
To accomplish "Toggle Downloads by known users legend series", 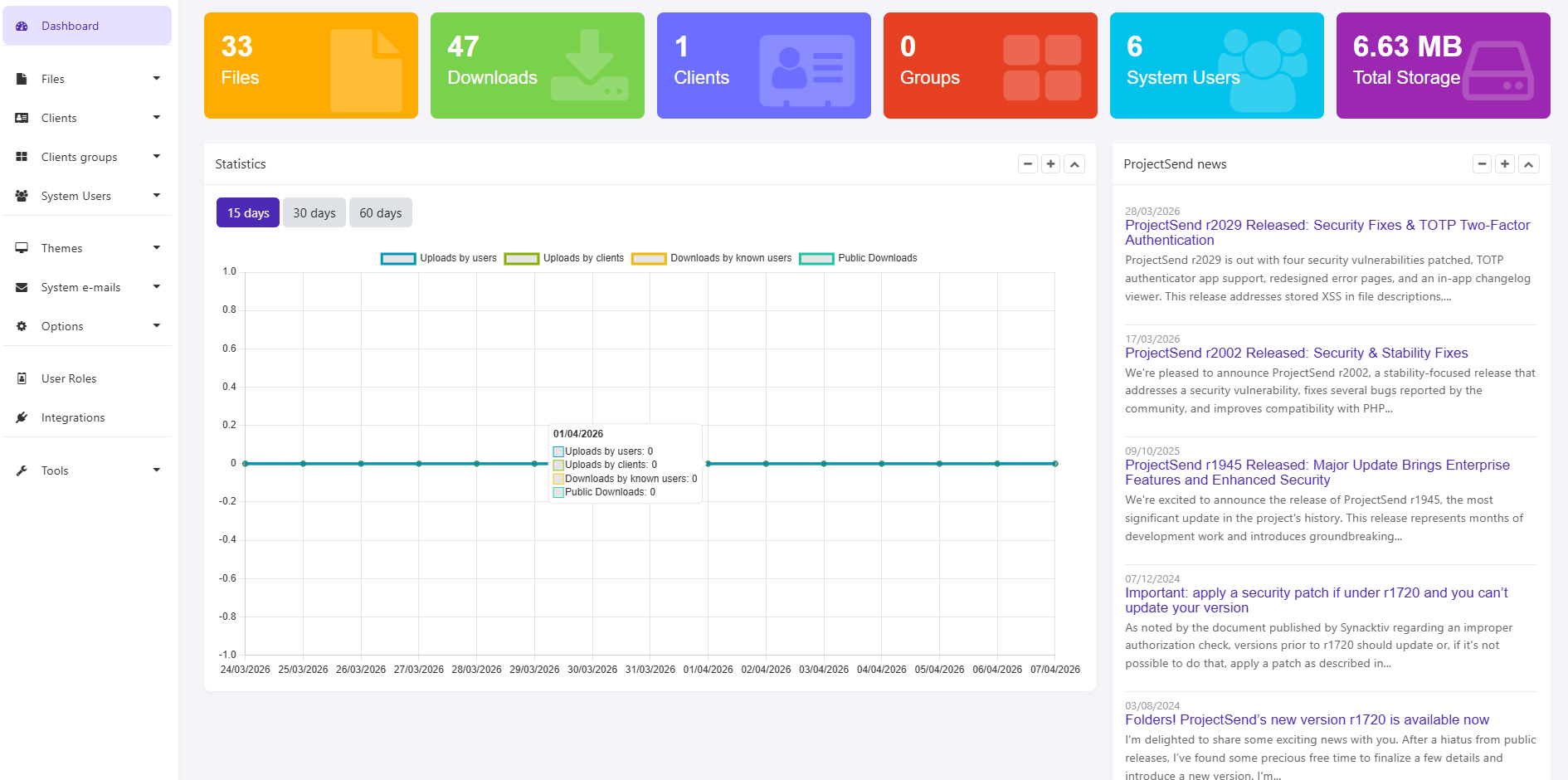I will click(x=712, y=258).
